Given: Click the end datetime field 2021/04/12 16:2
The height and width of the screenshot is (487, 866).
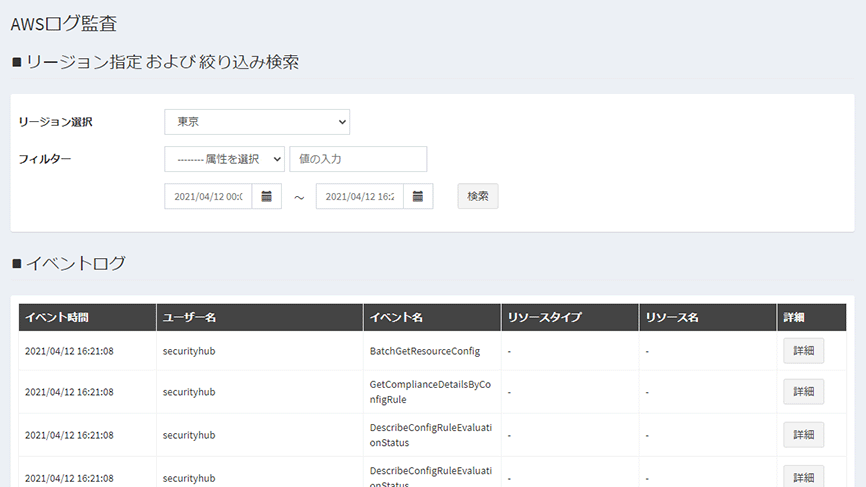Looking at the screenshot, I should coord(360,196).
